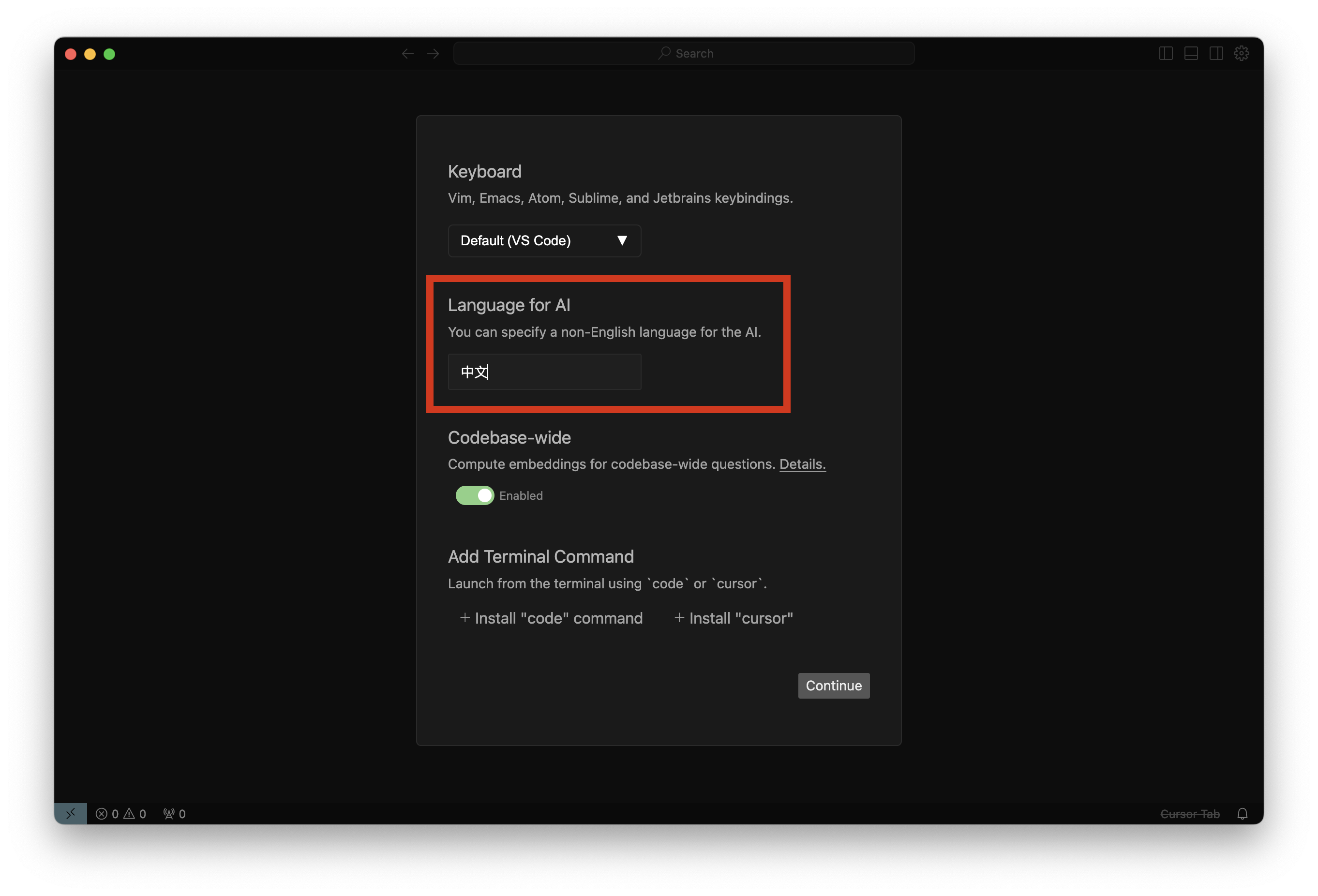Open the remote window status bar icon
Viewport: 1318px width, 896px height.
tap(70, 814)
